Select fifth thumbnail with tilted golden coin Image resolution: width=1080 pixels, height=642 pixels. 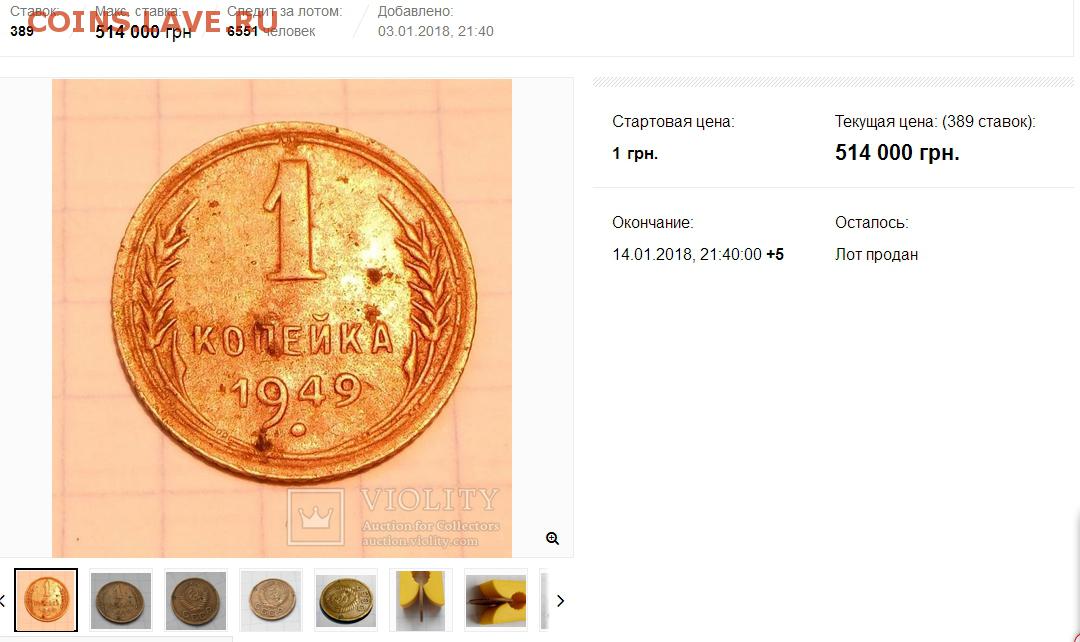click(346, 600)
